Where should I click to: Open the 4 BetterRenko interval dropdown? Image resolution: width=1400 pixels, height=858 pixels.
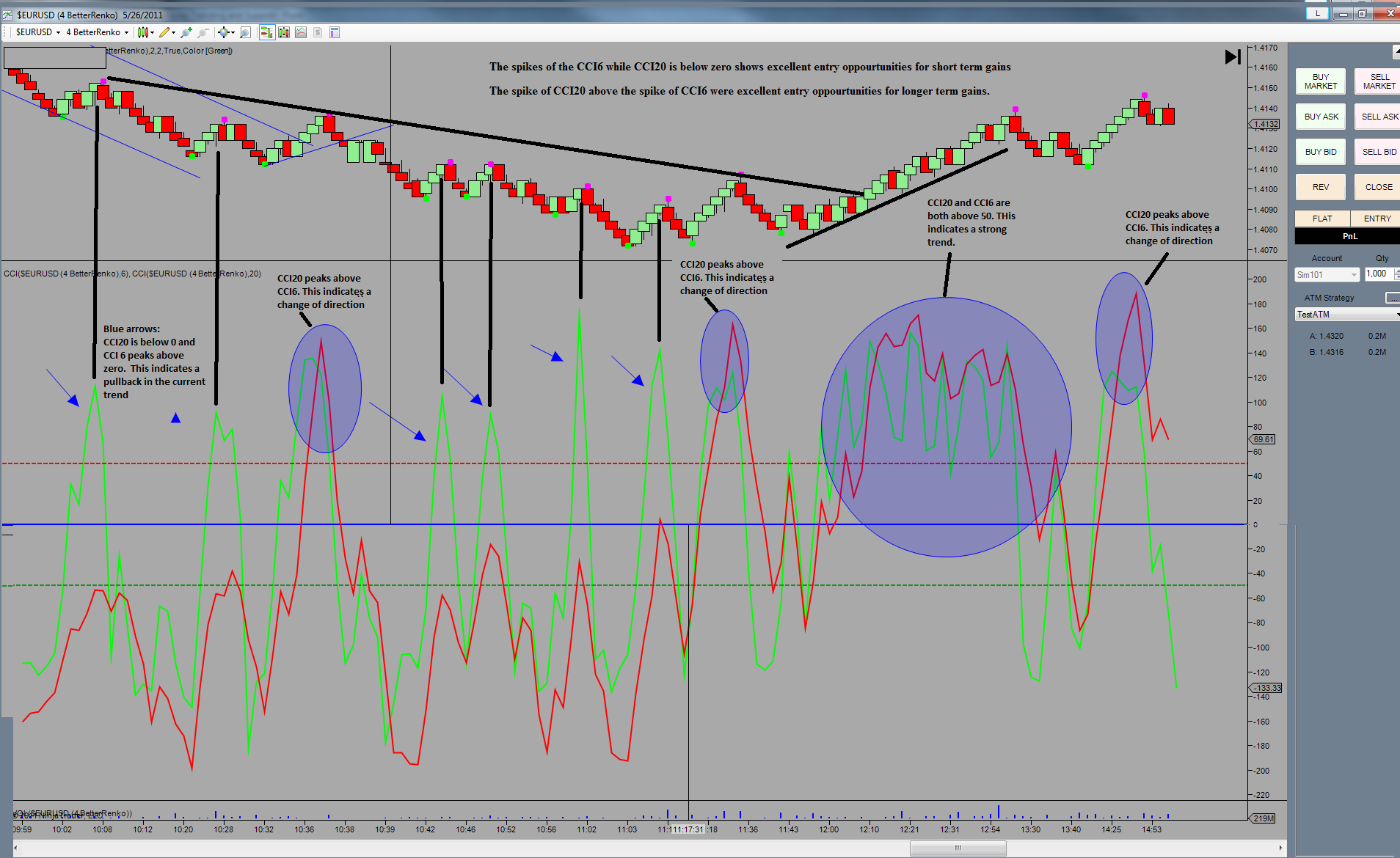point(97,32)
